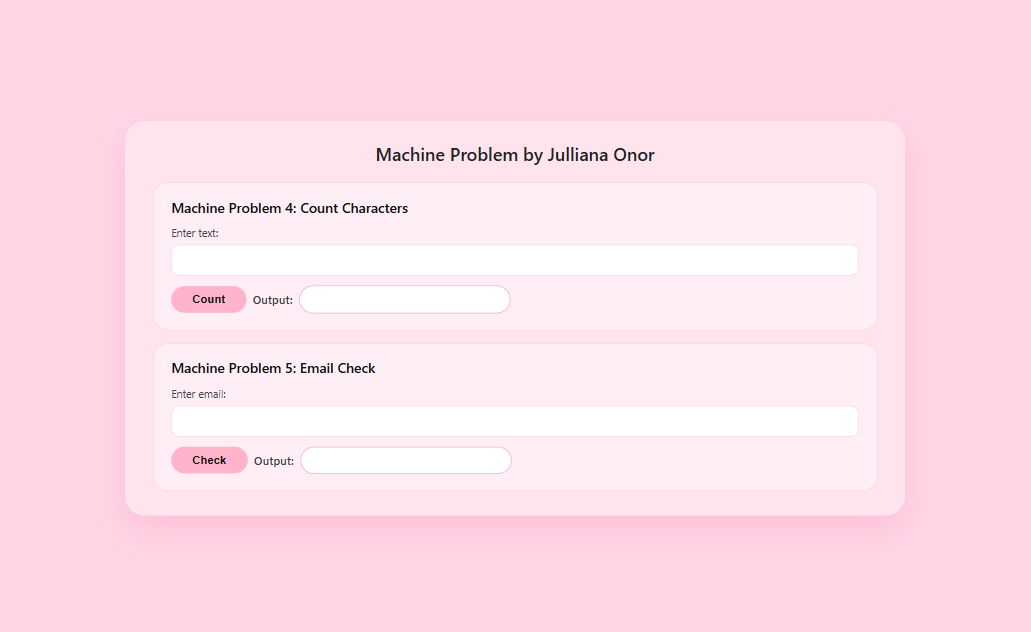Viewport: 1031px width, 632px height.
Task: Click the Enter email label
Action: [x=196, y=394]
